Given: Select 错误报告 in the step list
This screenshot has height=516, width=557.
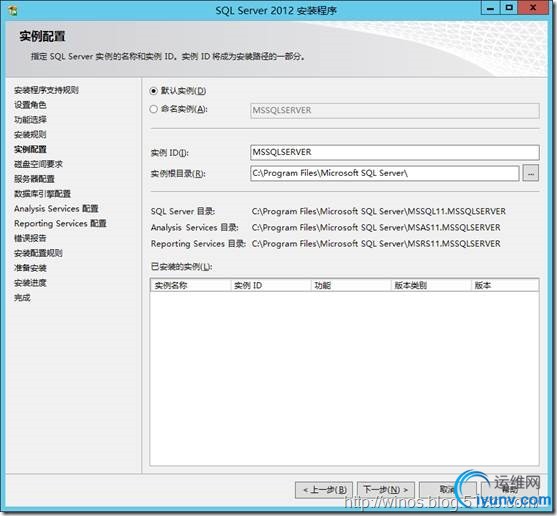Looking at the screenshot, I should pyautogui.click(x=30, y=238).
